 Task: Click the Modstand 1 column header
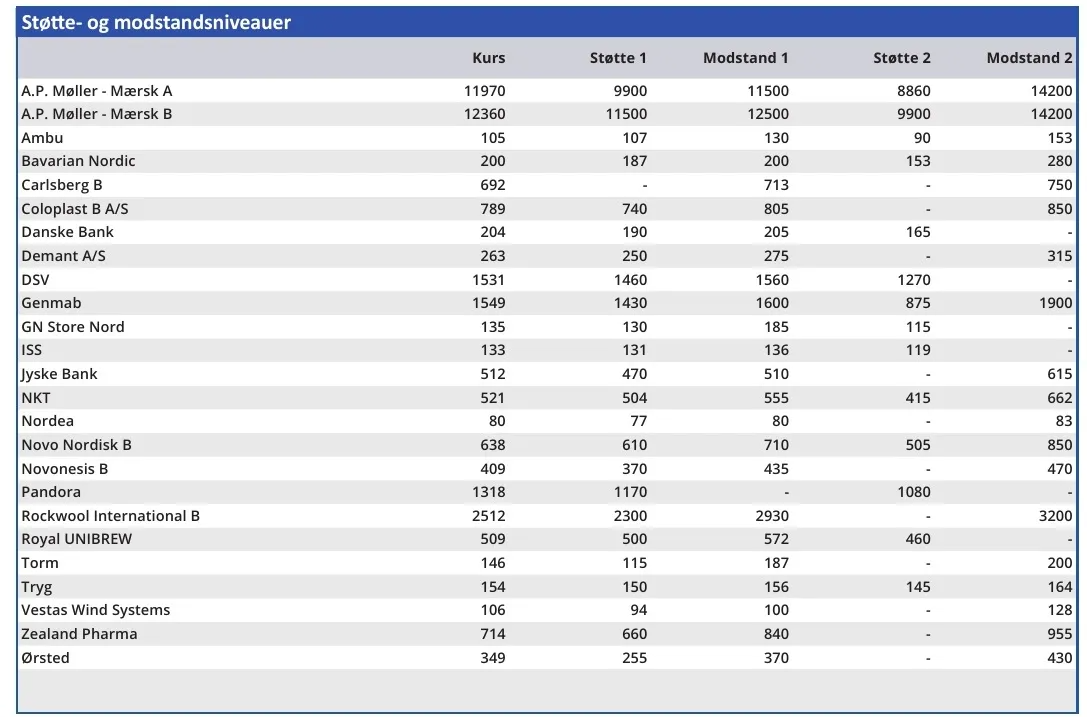(x=745, y=58)
